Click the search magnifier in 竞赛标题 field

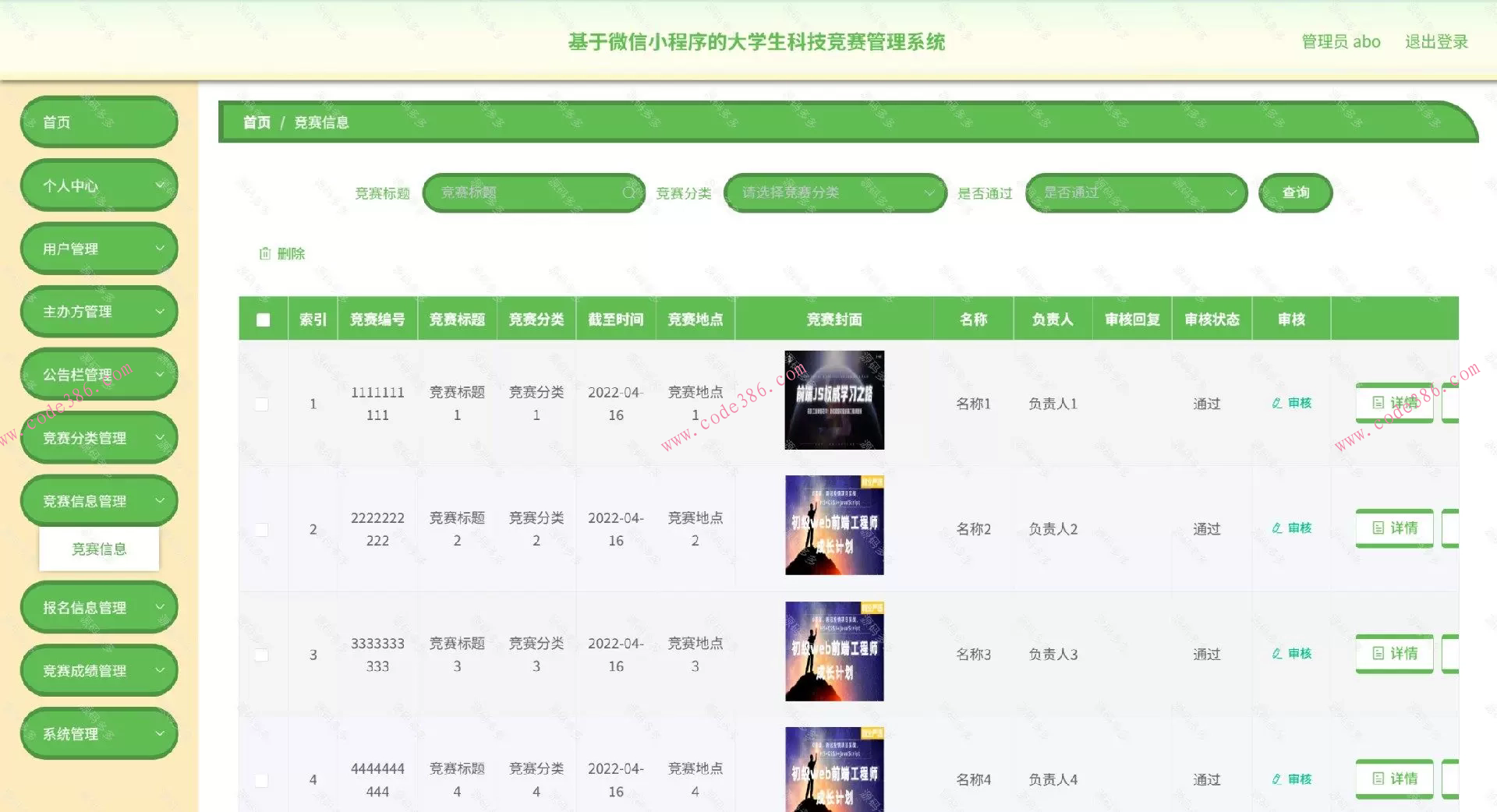(628, 192)
